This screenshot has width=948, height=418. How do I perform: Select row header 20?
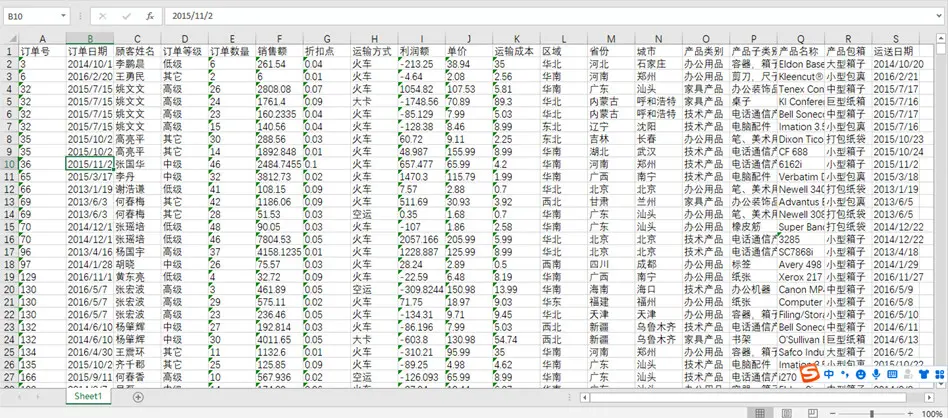pos(10,289)
